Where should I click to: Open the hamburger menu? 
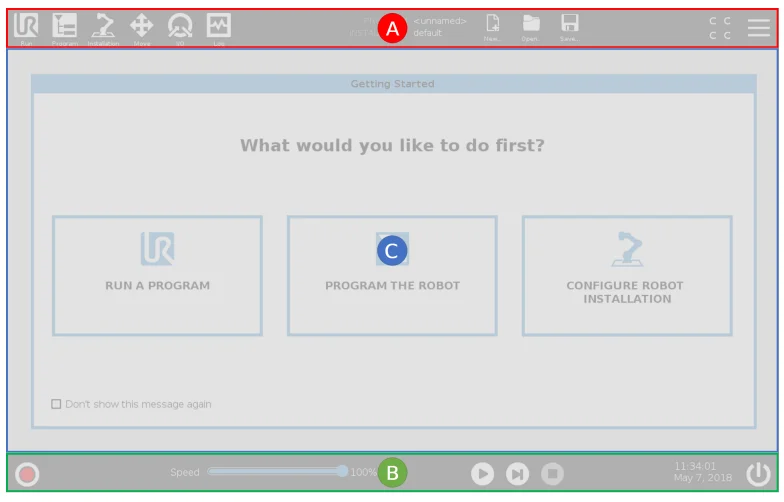[x=759, y=27]
